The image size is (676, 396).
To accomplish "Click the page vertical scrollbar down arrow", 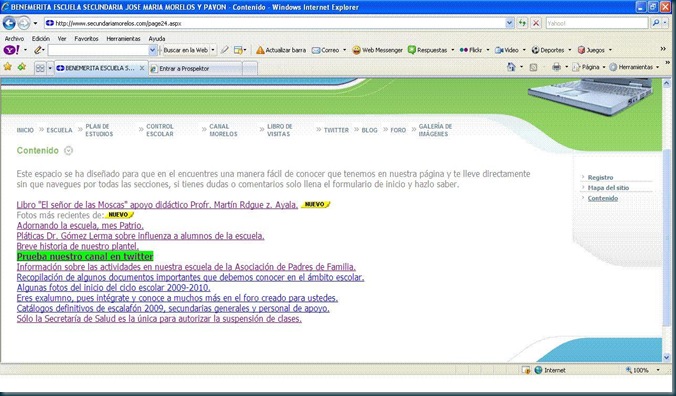I will (667, 357).
